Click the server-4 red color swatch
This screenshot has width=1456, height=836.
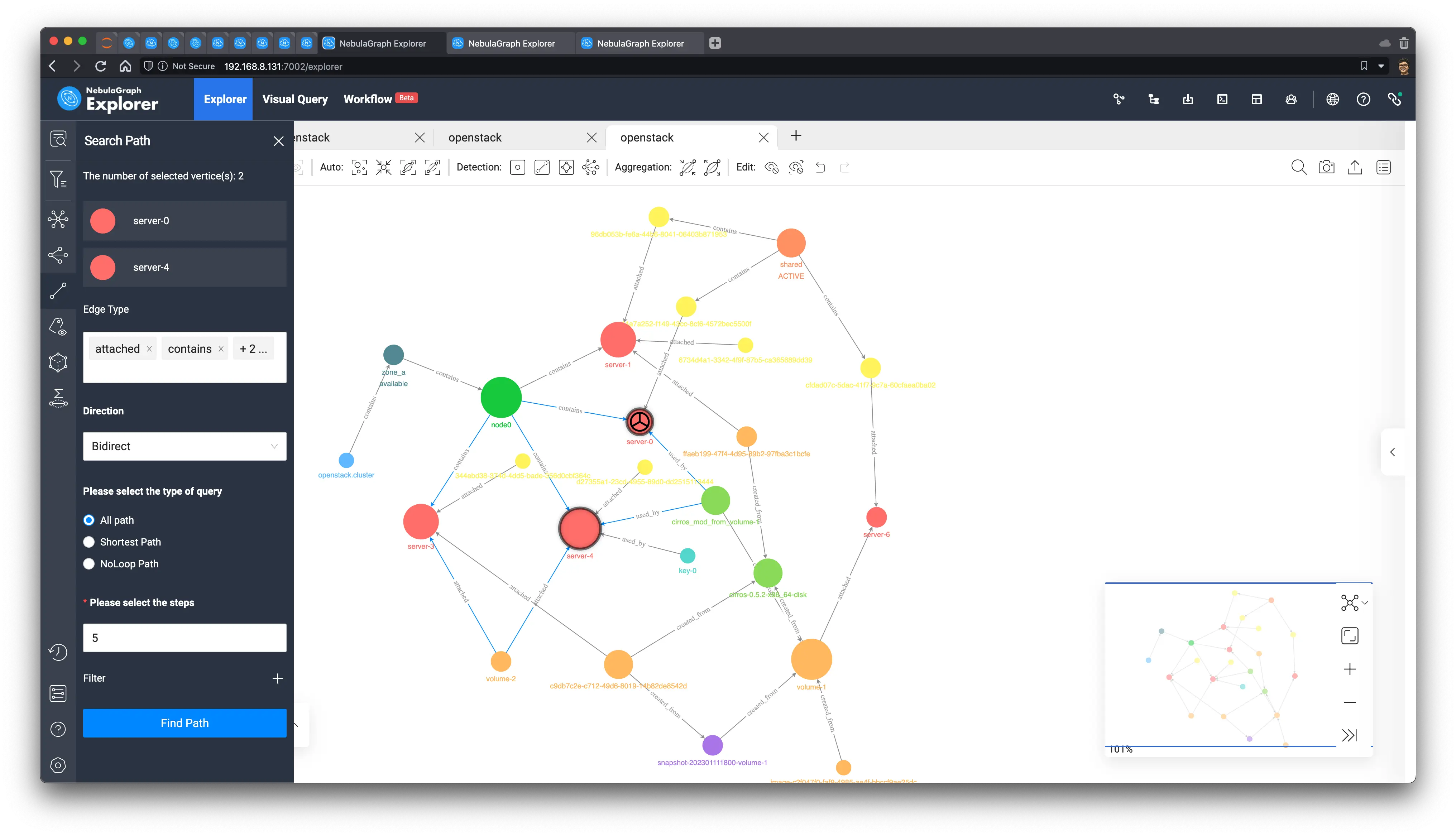pyautogui.click(x=103, y=268)
